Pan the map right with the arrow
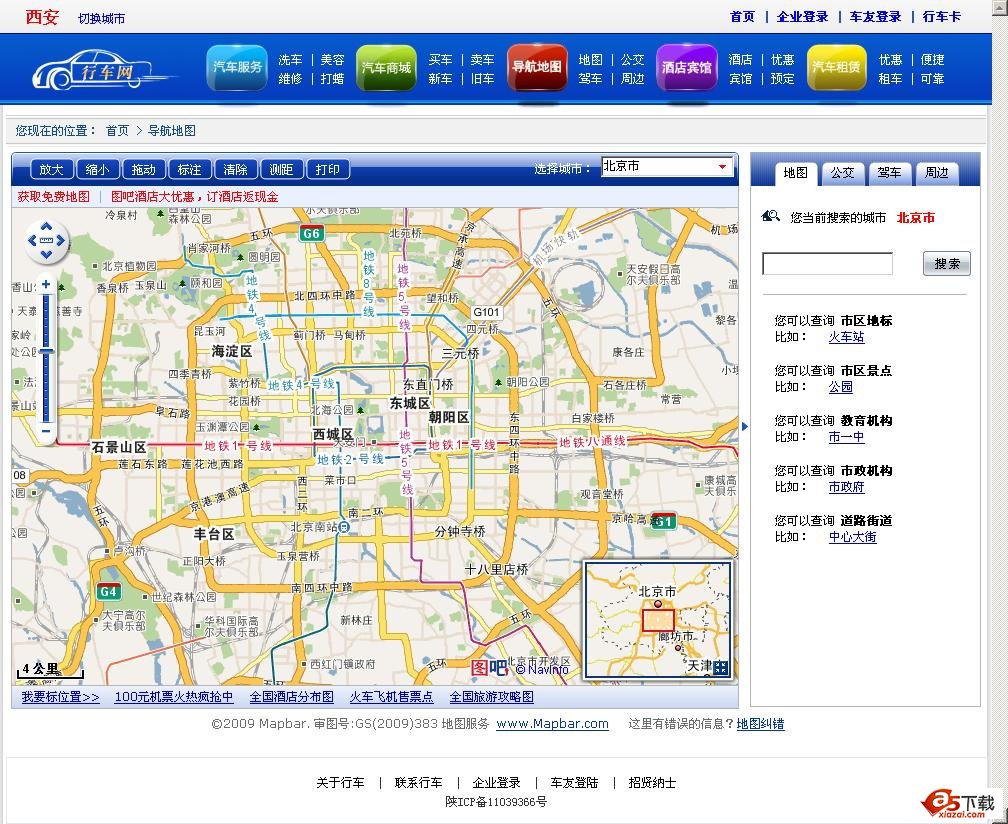Image resolution: width=1008 pixels, height=824 pixels. tap(60, 241)
